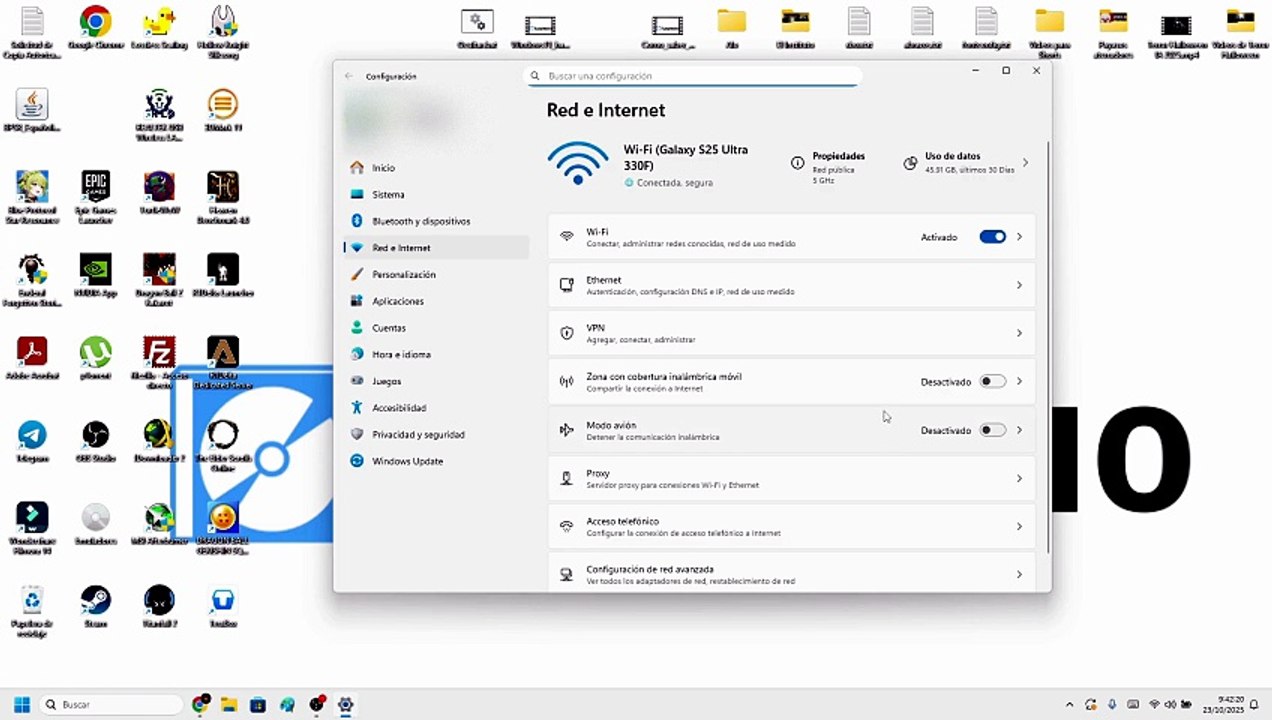Expand the Proxy row chevron

(1019, 478)
